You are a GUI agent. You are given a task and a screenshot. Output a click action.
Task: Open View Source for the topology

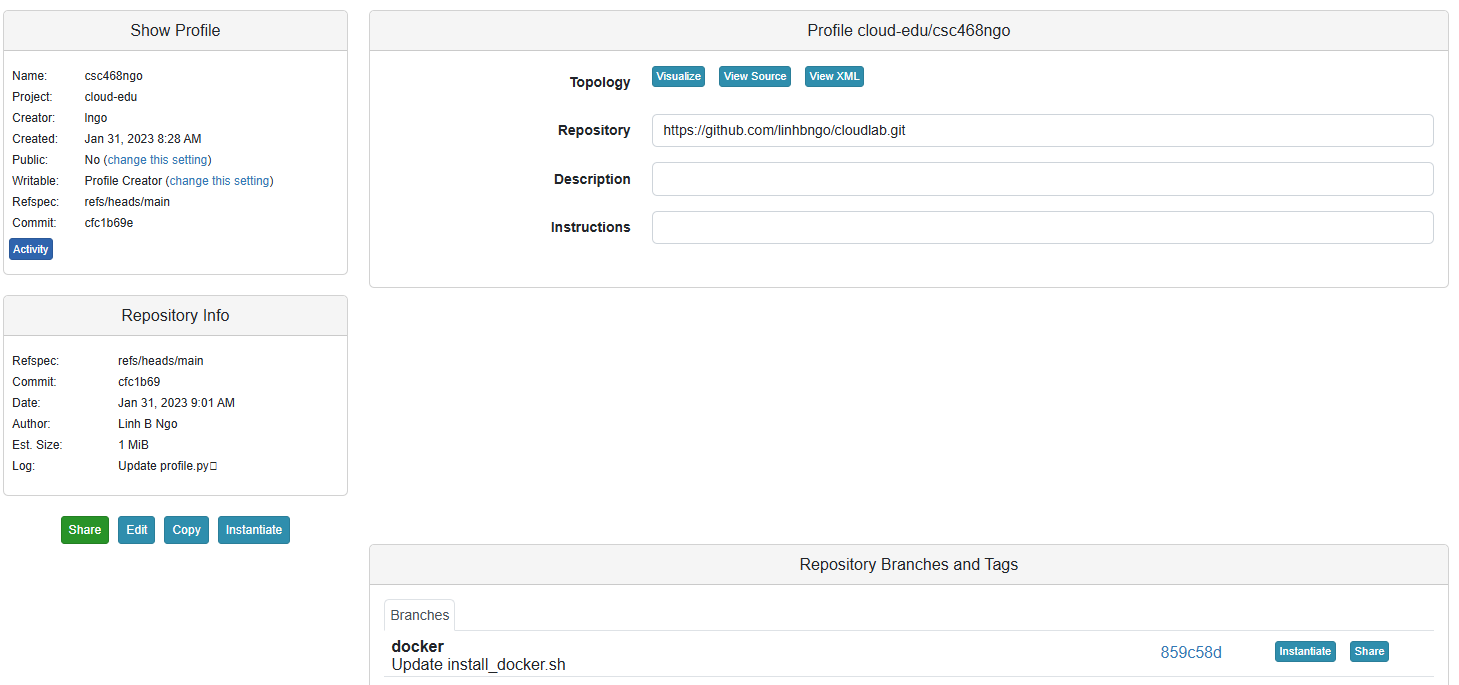pyautogui.click(x=754, y=77)
